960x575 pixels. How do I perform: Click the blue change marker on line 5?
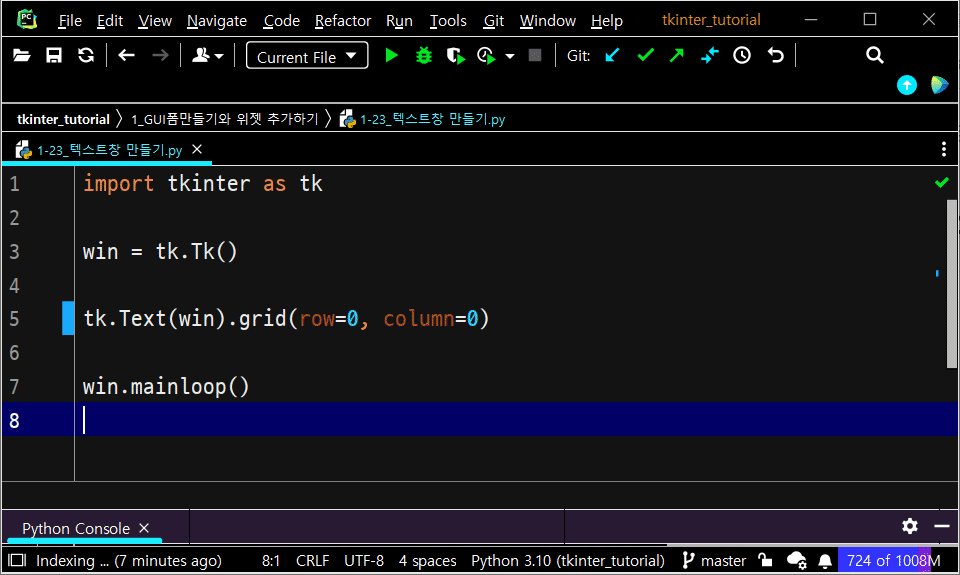[x=68, y=318]
